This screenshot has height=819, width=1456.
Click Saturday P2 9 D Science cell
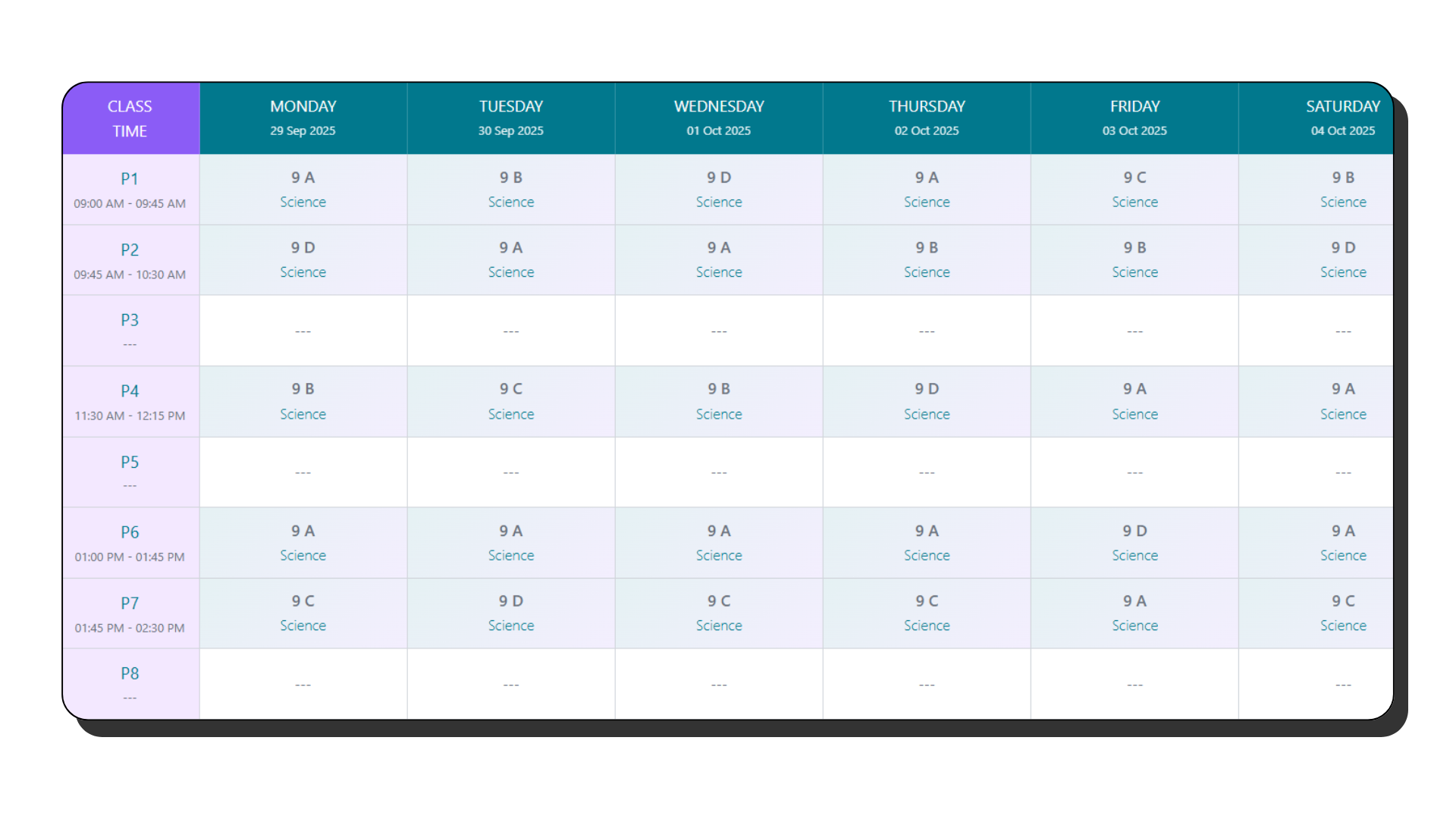tap(1341, 259)
